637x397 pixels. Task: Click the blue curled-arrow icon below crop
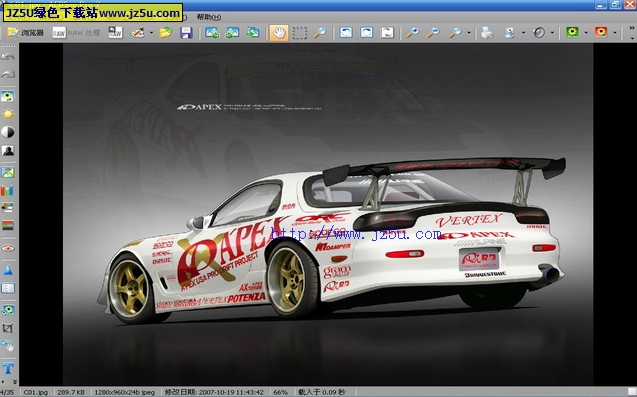tap(8, 346)
